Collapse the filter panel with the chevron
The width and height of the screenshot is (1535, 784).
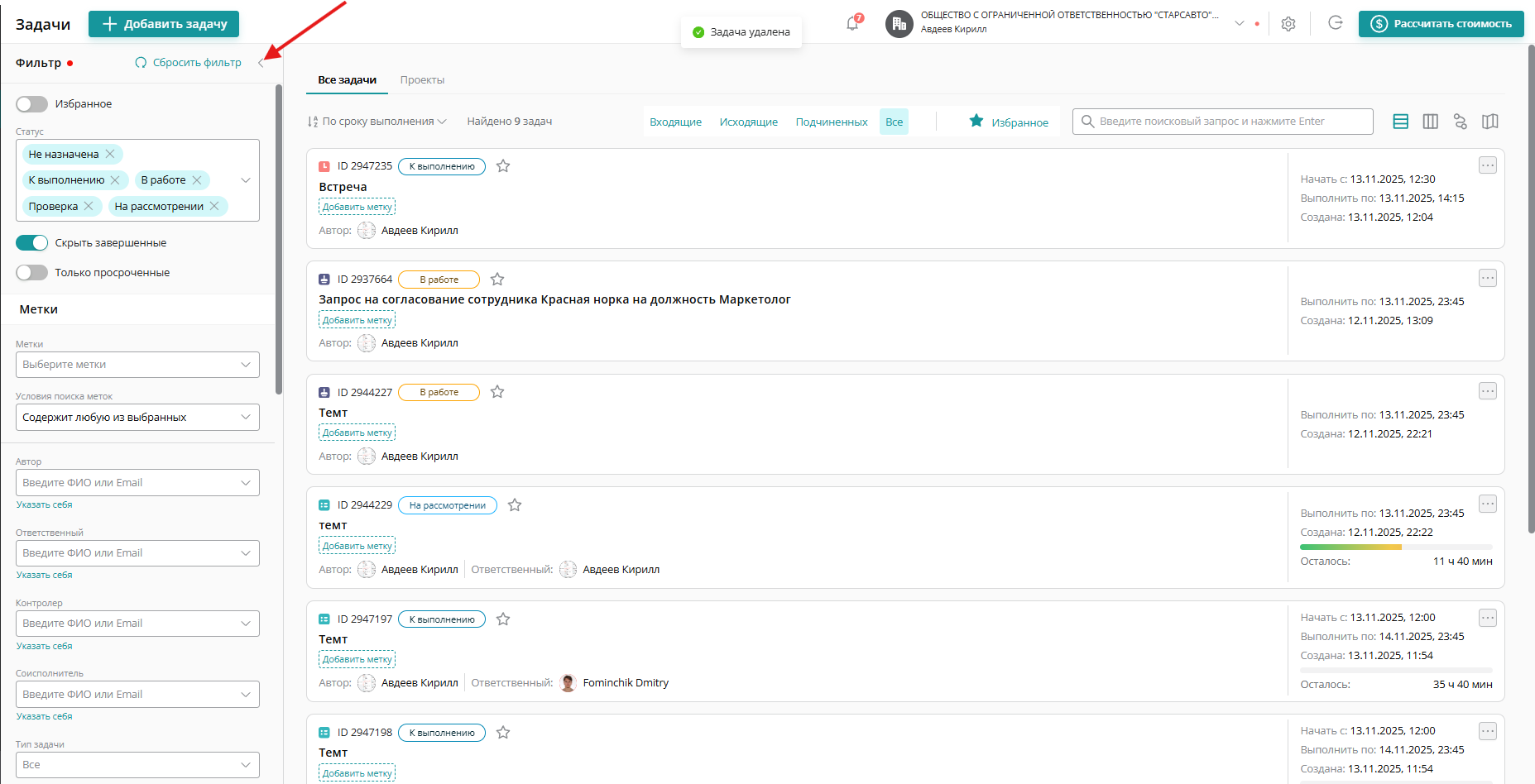261,63
